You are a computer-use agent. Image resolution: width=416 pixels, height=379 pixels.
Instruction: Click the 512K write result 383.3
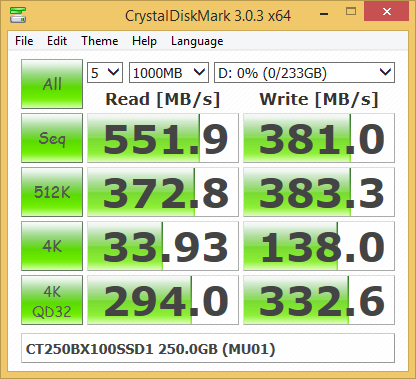(319, 192)
